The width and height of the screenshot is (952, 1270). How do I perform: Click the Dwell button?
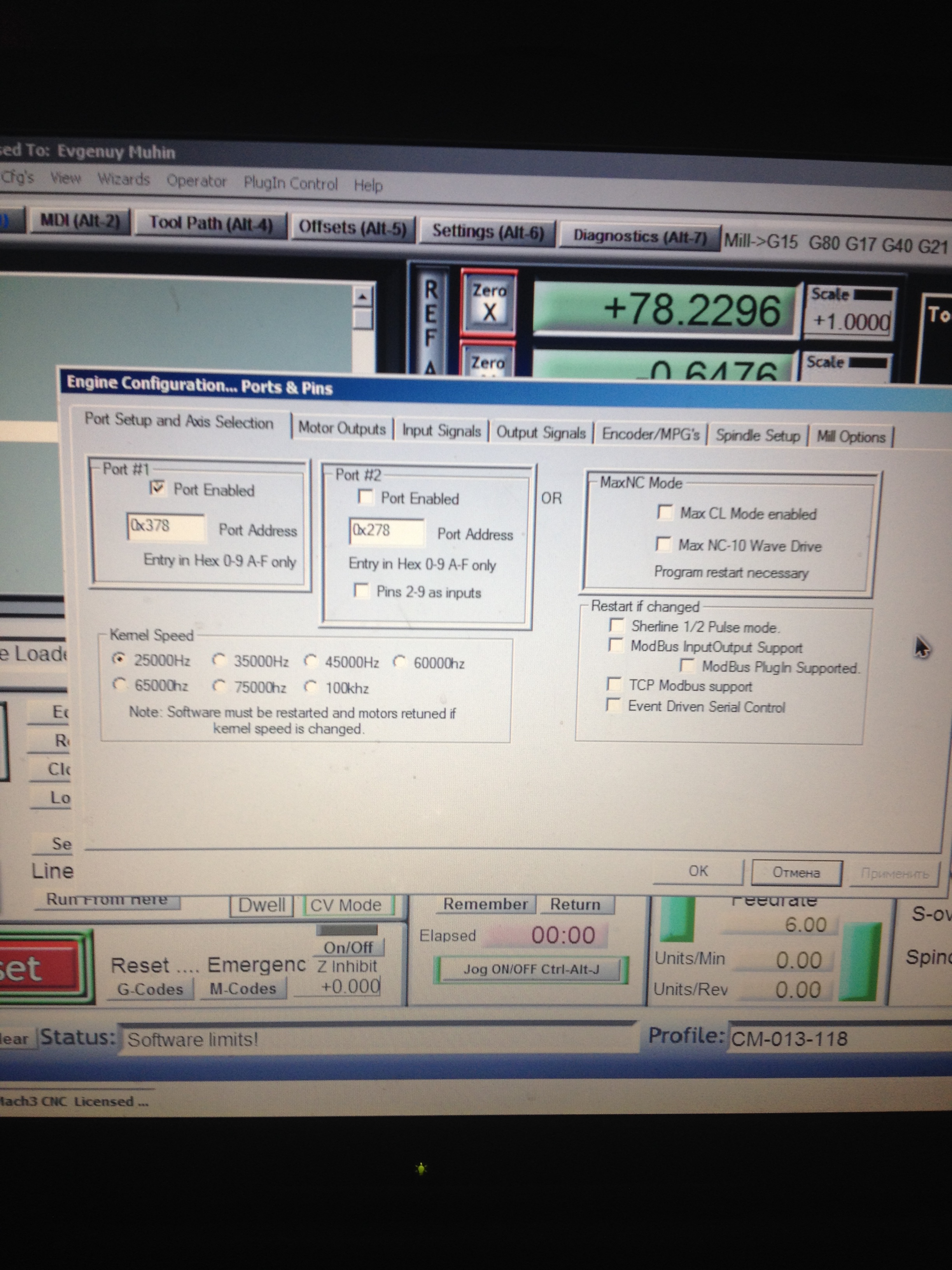click(x=262, y=905)
